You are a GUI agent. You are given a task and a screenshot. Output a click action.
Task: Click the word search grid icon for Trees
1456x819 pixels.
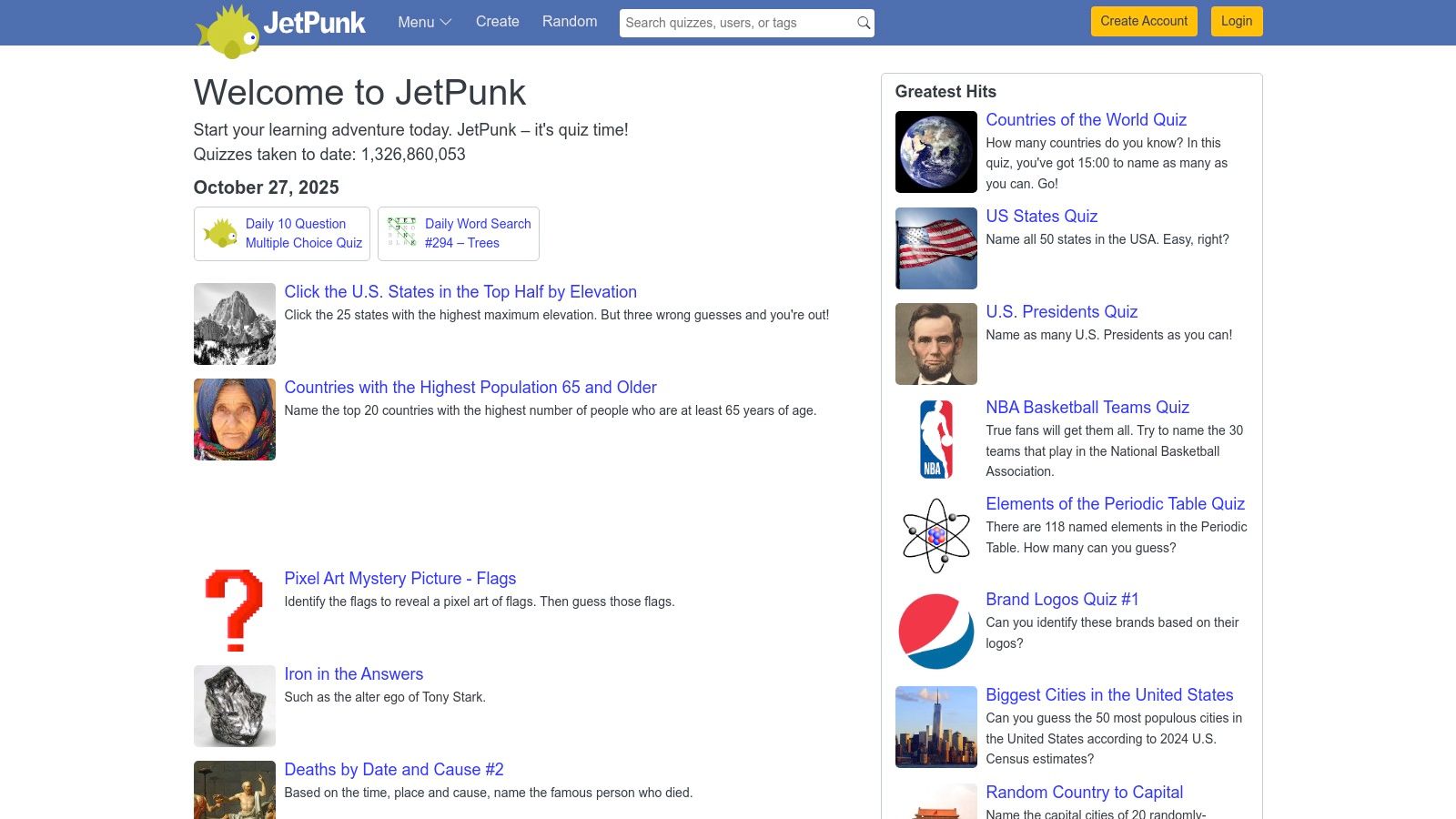click(400, 233)
